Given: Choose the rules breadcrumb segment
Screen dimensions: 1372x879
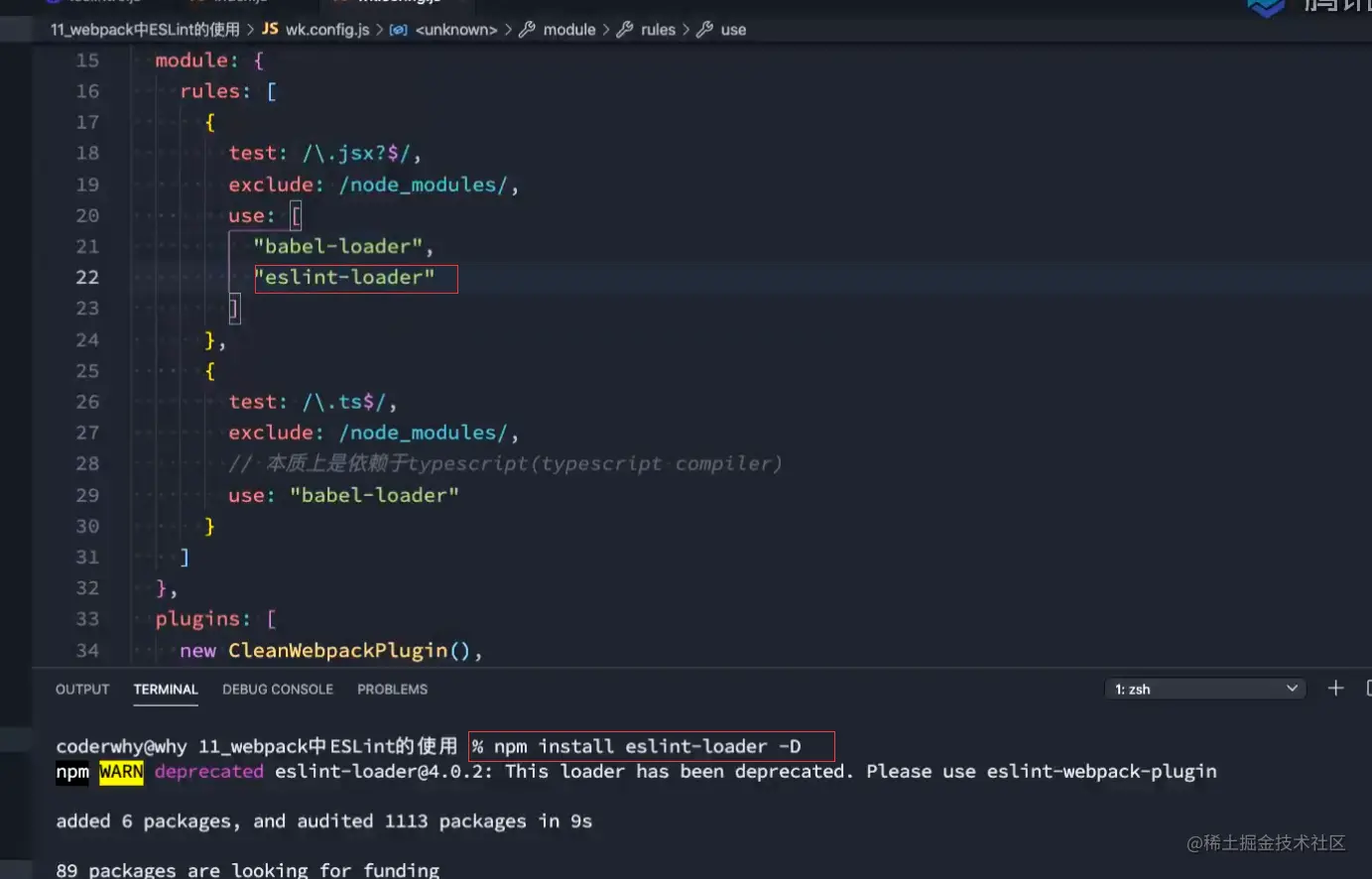Looking at the screenshot, I should pos(658,30).
